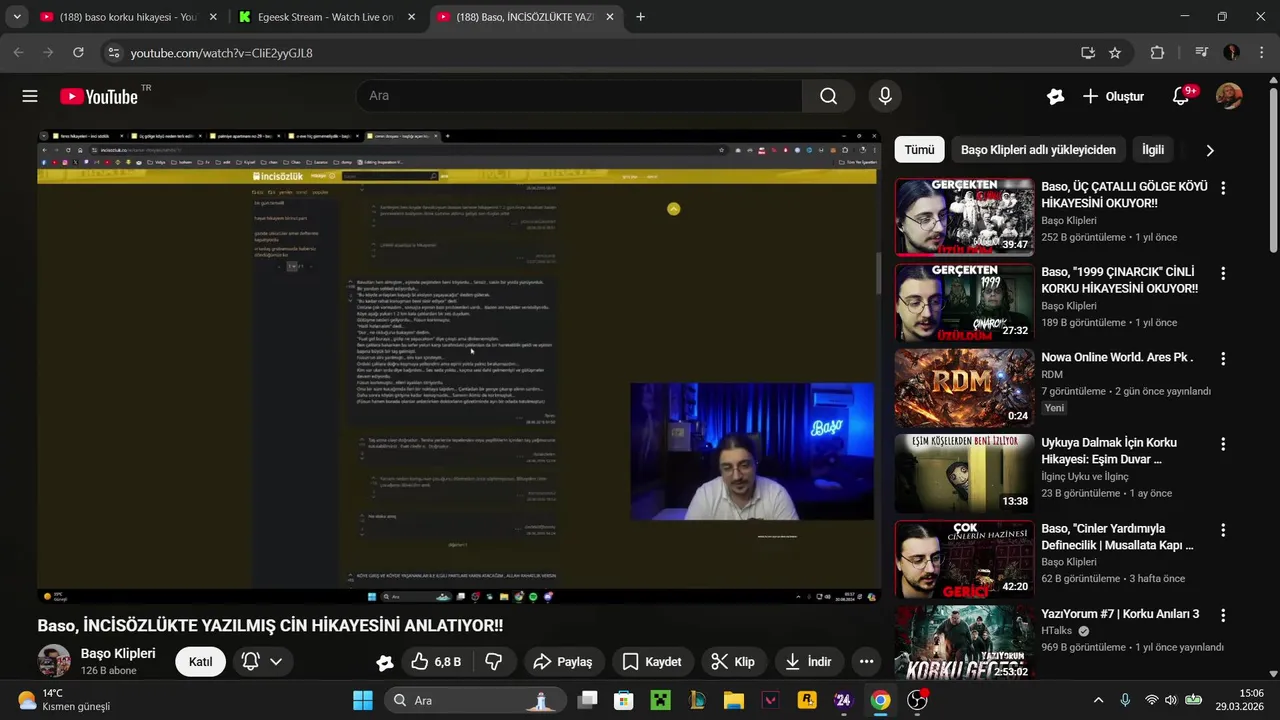
Task: Save the video with Kaydet
Action: point(652,661)
